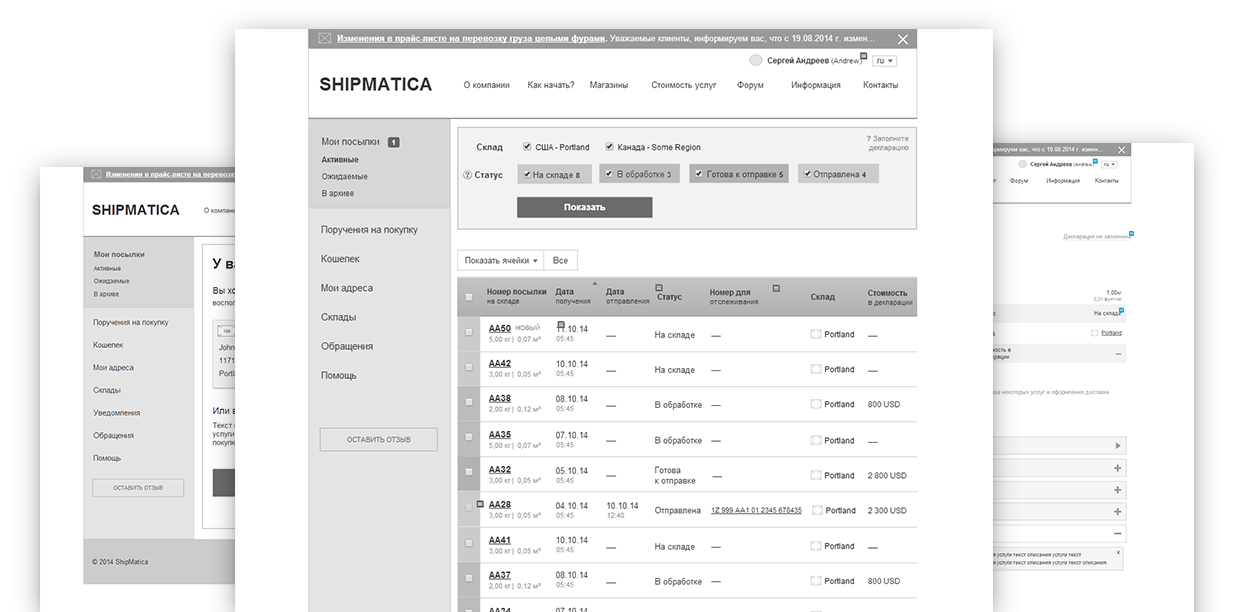Screen dimensions: 1241x612
Task: Click the Portland flag icon in the AA50 row
Action: click(816, 334)
